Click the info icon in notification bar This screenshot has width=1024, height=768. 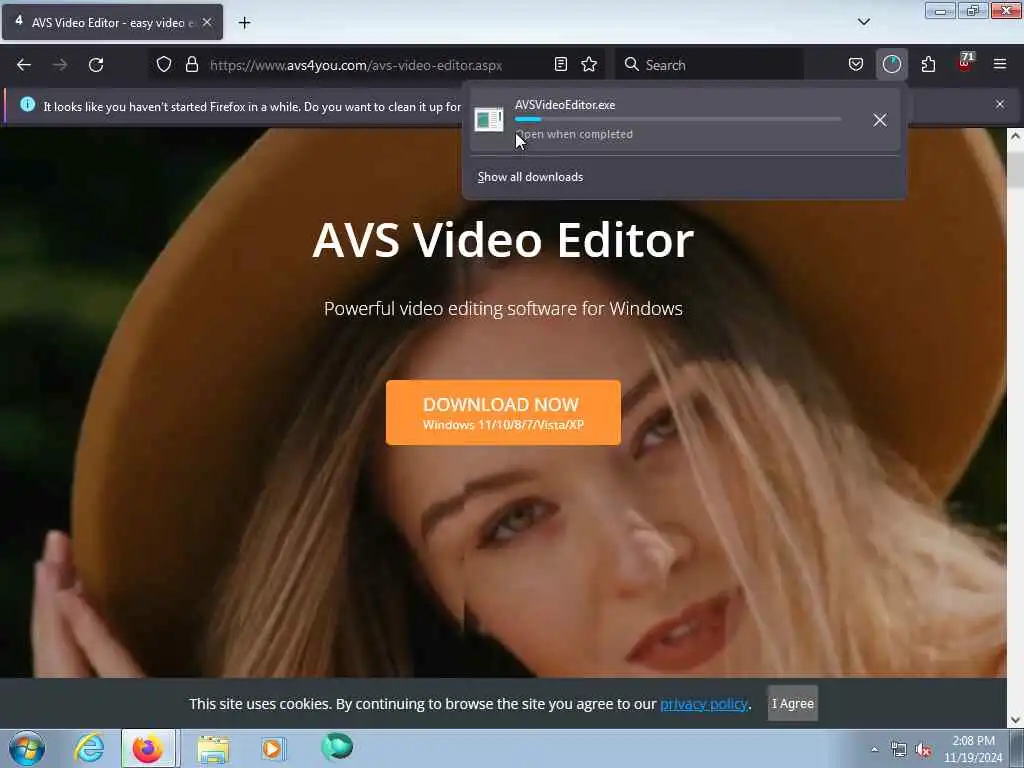(x=27, y=104)
